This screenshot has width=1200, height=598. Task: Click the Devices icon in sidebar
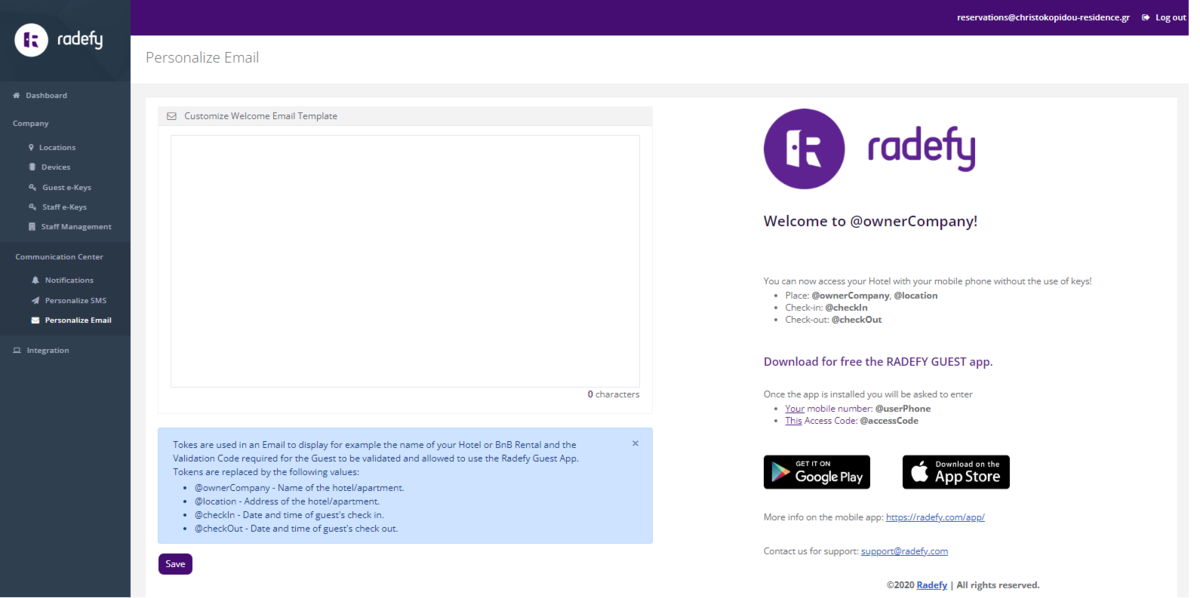click(x=32, y=167)
